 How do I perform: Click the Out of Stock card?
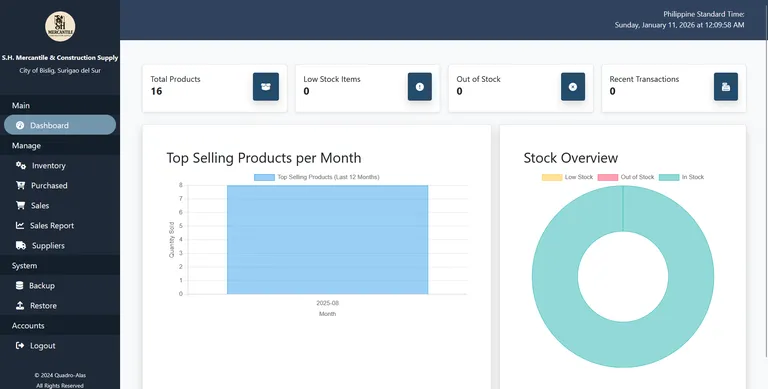pos(521,88)
